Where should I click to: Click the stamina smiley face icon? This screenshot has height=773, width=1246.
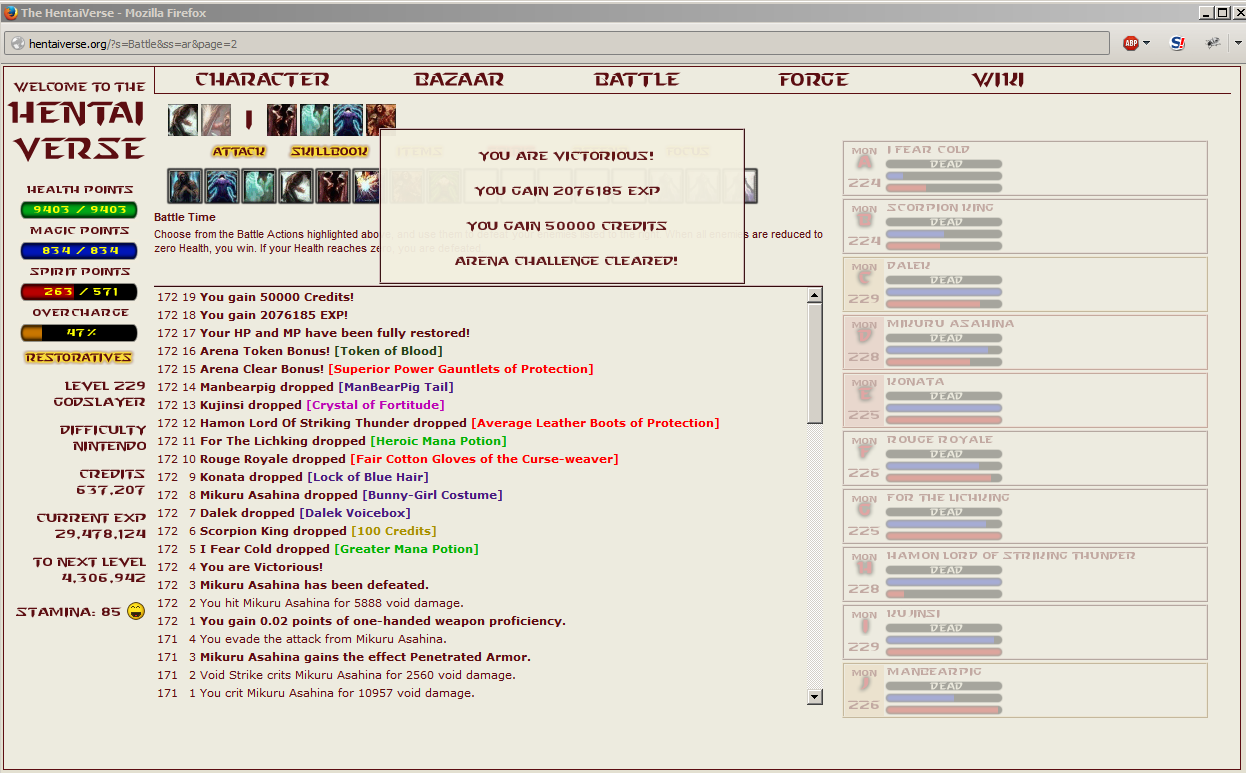click(x=136, y=611)
